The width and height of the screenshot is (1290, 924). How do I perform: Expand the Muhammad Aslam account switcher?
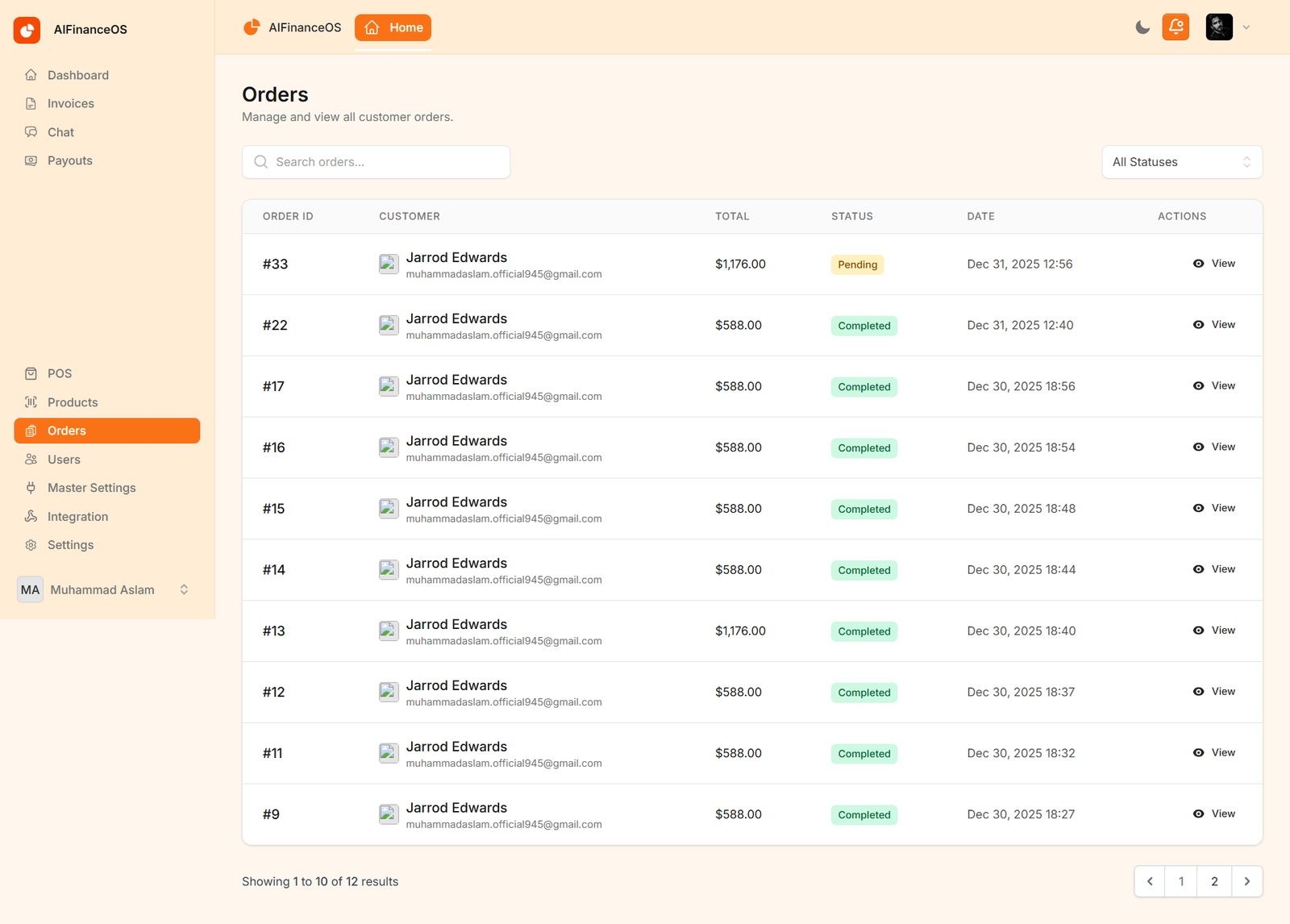pos(106,590)
